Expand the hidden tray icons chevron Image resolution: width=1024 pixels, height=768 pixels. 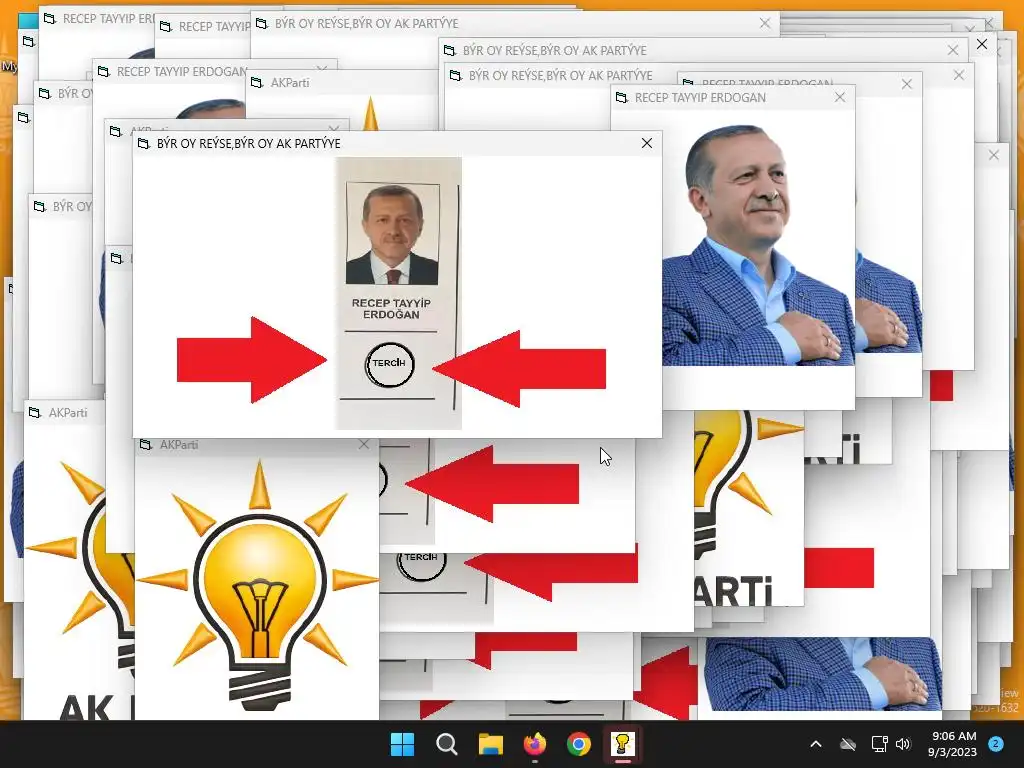(x=816, y=744)
